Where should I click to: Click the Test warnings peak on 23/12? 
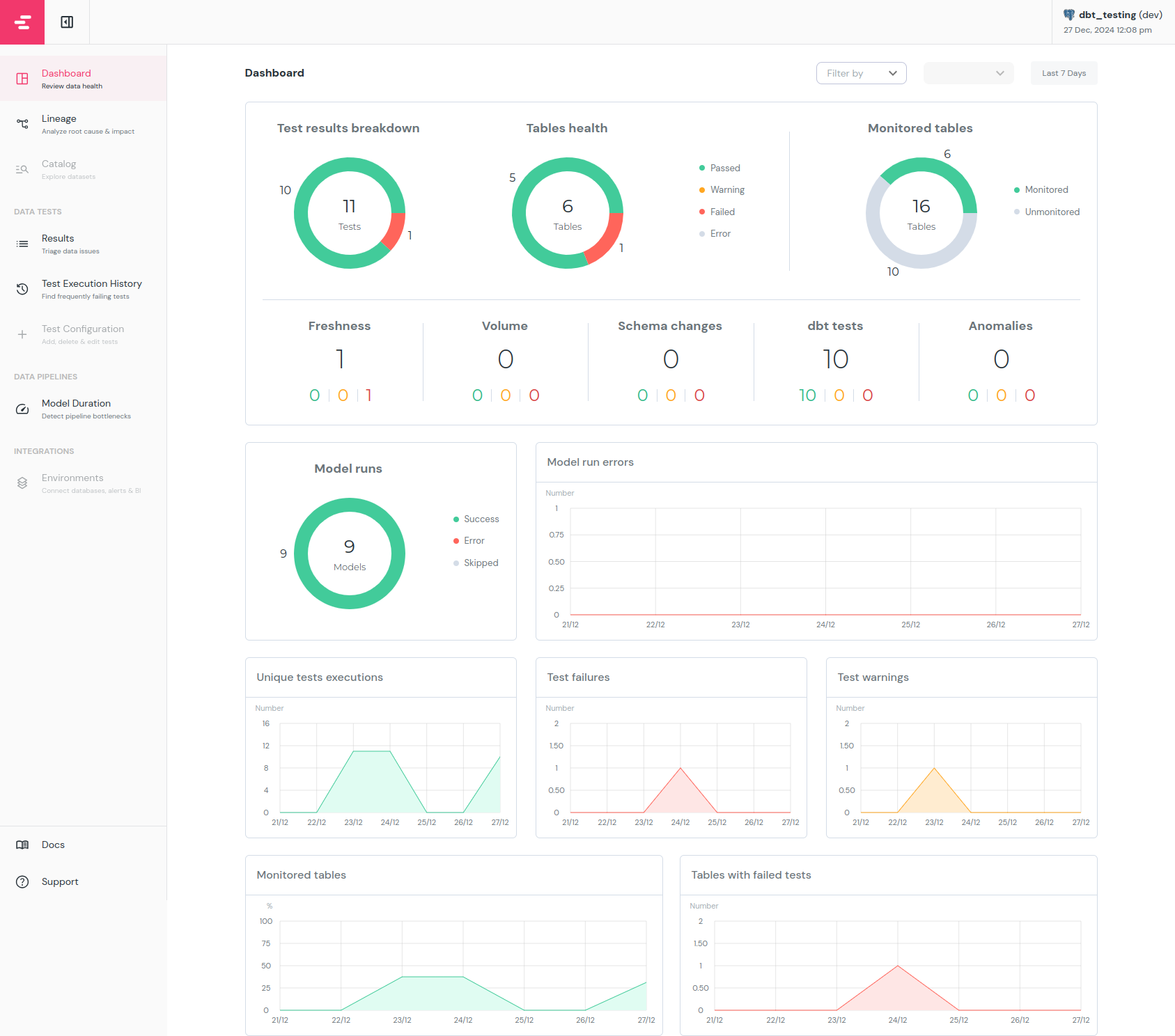tap(934, 768)
